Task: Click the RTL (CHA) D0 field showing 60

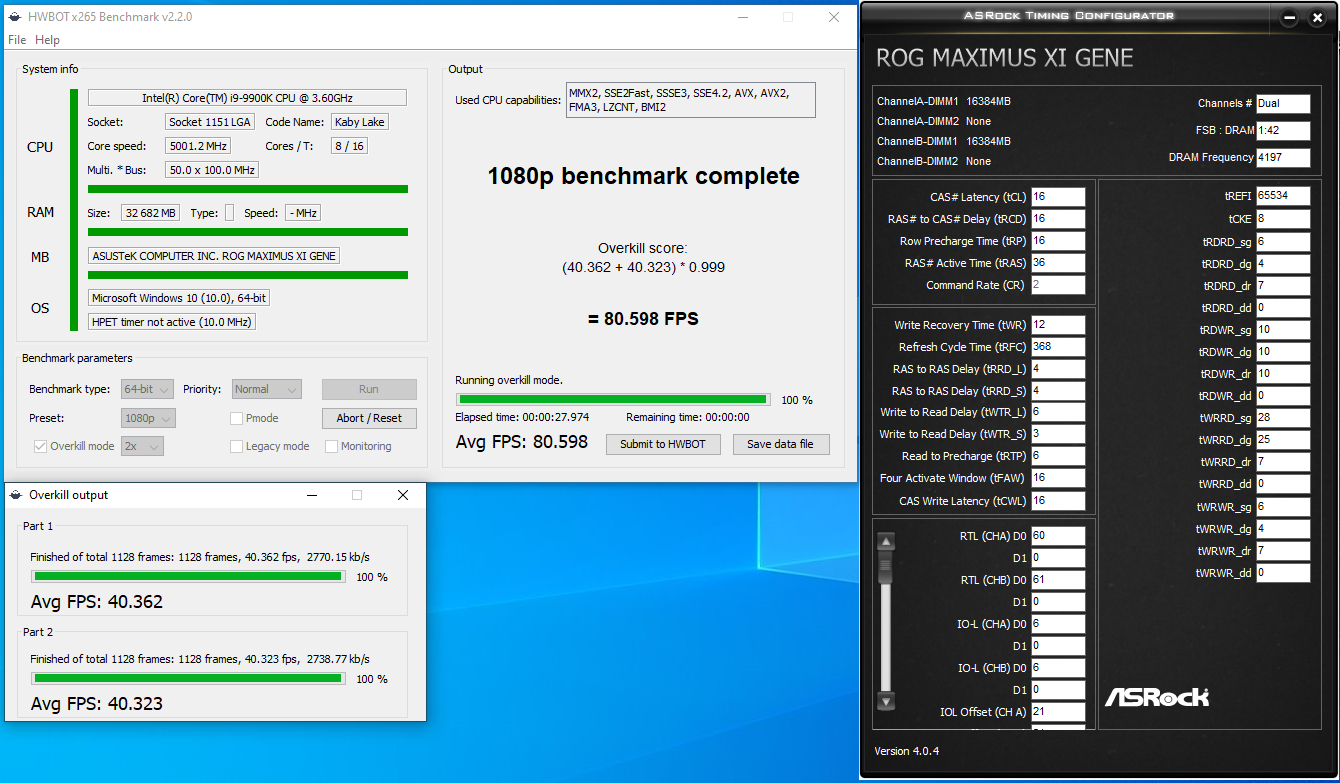Action: point(1058,536)
